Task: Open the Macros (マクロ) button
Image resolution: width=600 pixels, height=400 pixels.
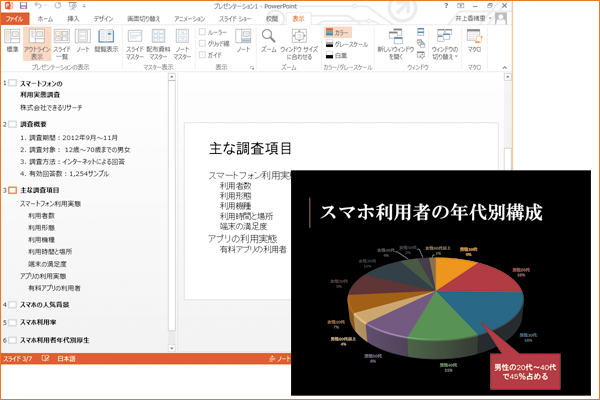Action: [x=474, y=41]
